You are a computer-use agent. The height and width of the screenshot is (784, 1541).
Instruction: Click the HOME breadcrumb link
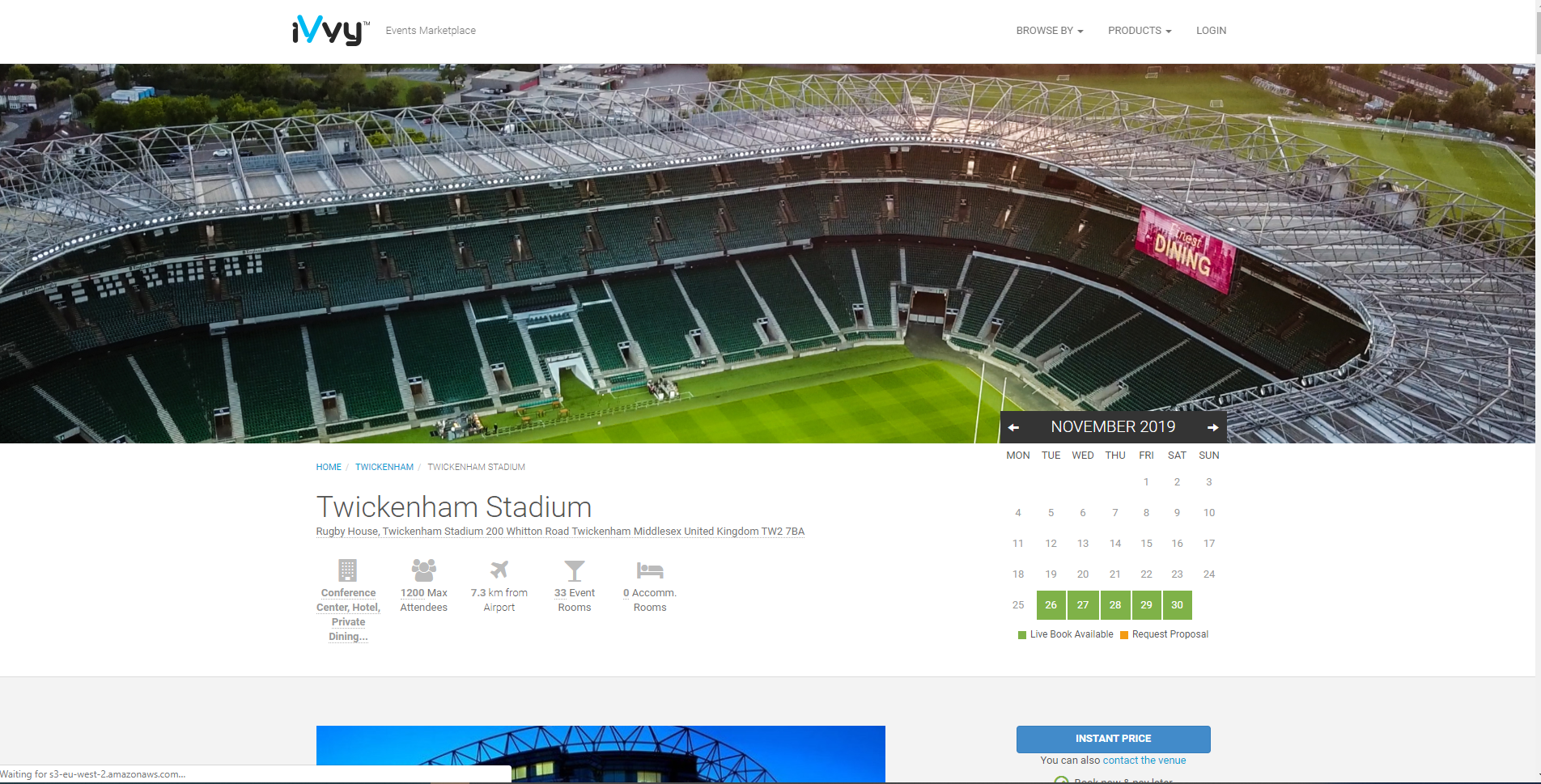[329, 467]
